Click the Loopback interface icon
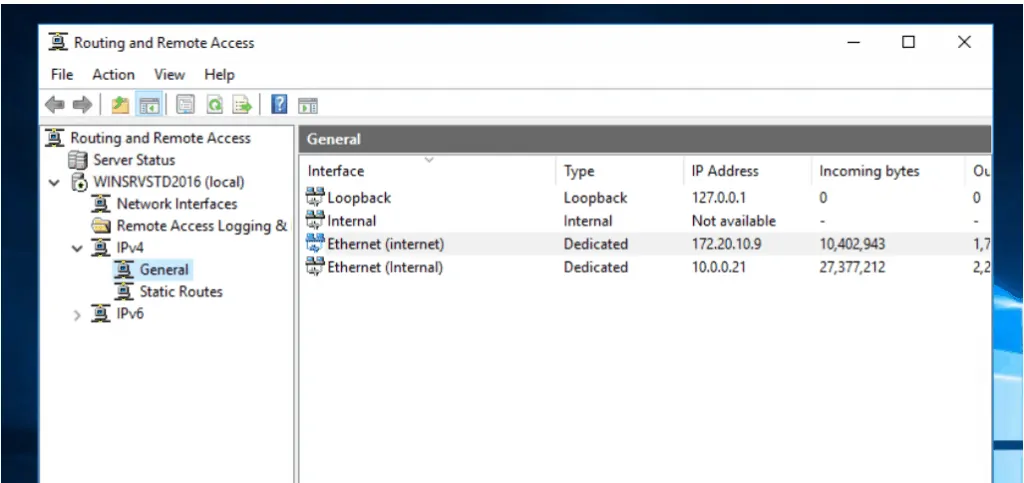This screenshot has height=483, width=1024. [x=315, y=196]
